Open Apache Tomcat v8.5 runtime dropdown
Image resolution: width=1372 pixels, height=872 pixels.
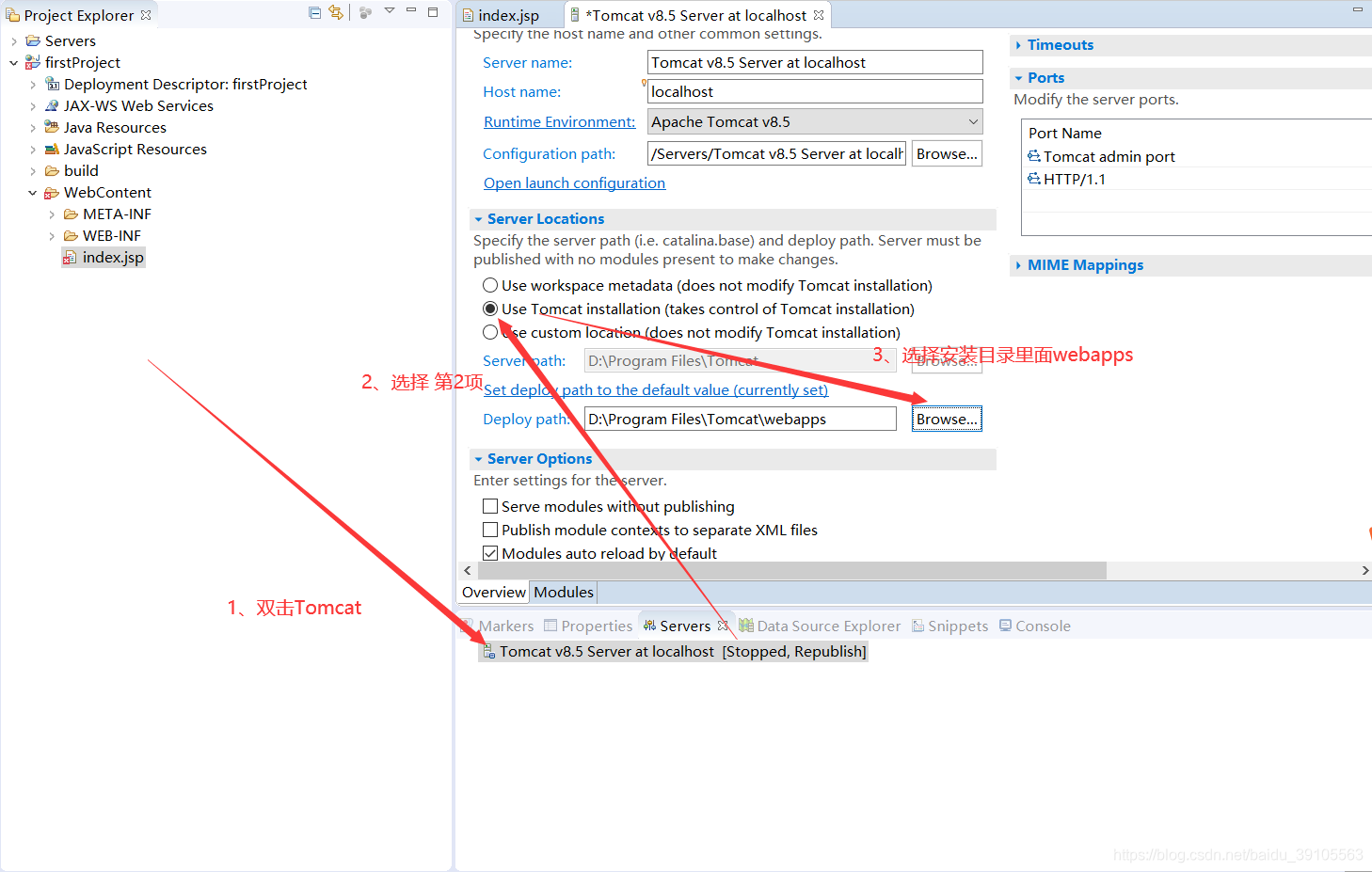click(x=815, y=121)
